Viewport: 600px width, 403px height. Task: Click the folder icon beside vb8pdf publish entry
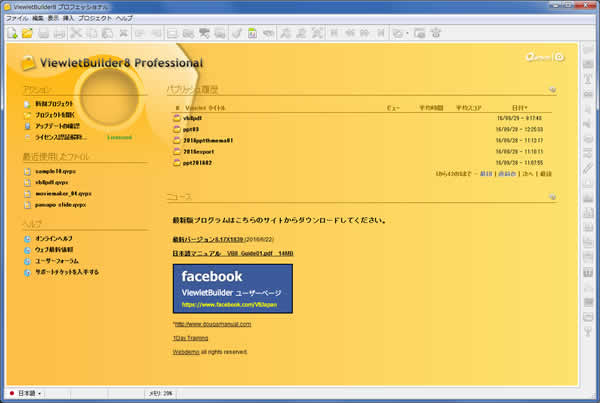click(176, 117)
